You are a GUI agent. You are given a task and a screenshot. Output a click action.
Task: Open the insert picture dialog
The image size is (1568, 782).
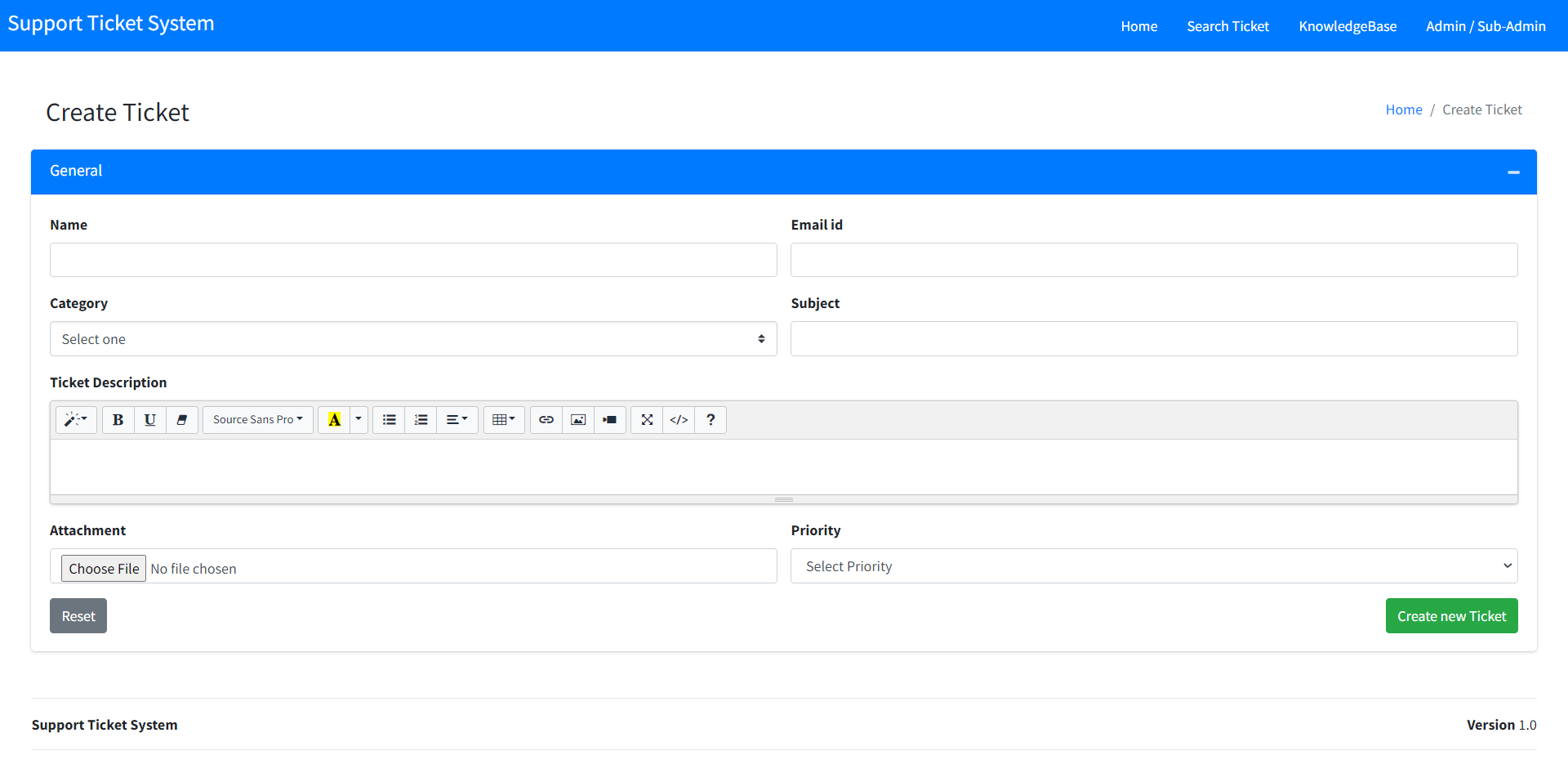pyautogui.click(x=577, y=419)
